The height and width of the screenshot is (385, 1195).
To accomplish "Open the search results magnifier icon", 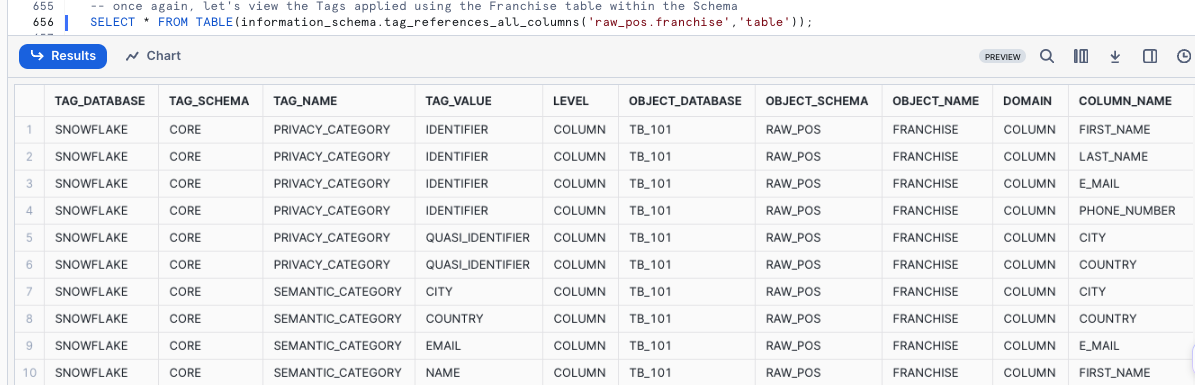I will (x=1047, y=56).
